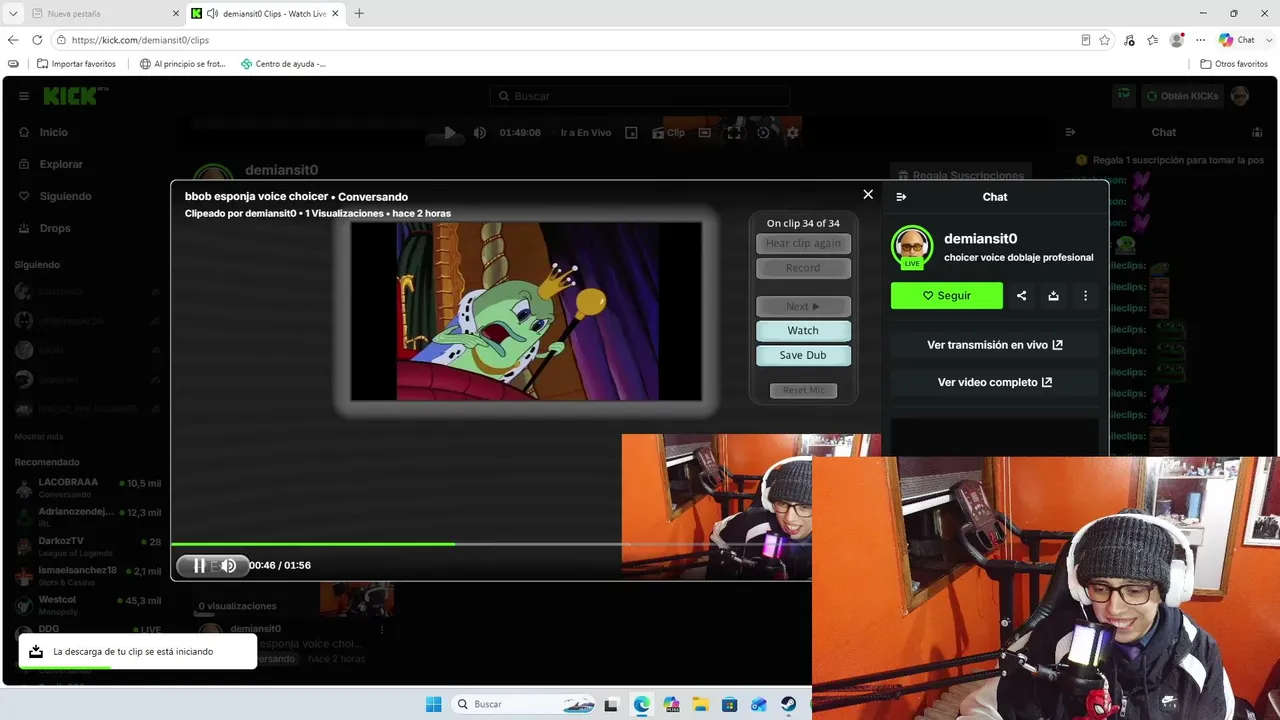Open the chat leaderboard icon
Viewport: 1280px width, 720px height.
[x=1257, y=132]
